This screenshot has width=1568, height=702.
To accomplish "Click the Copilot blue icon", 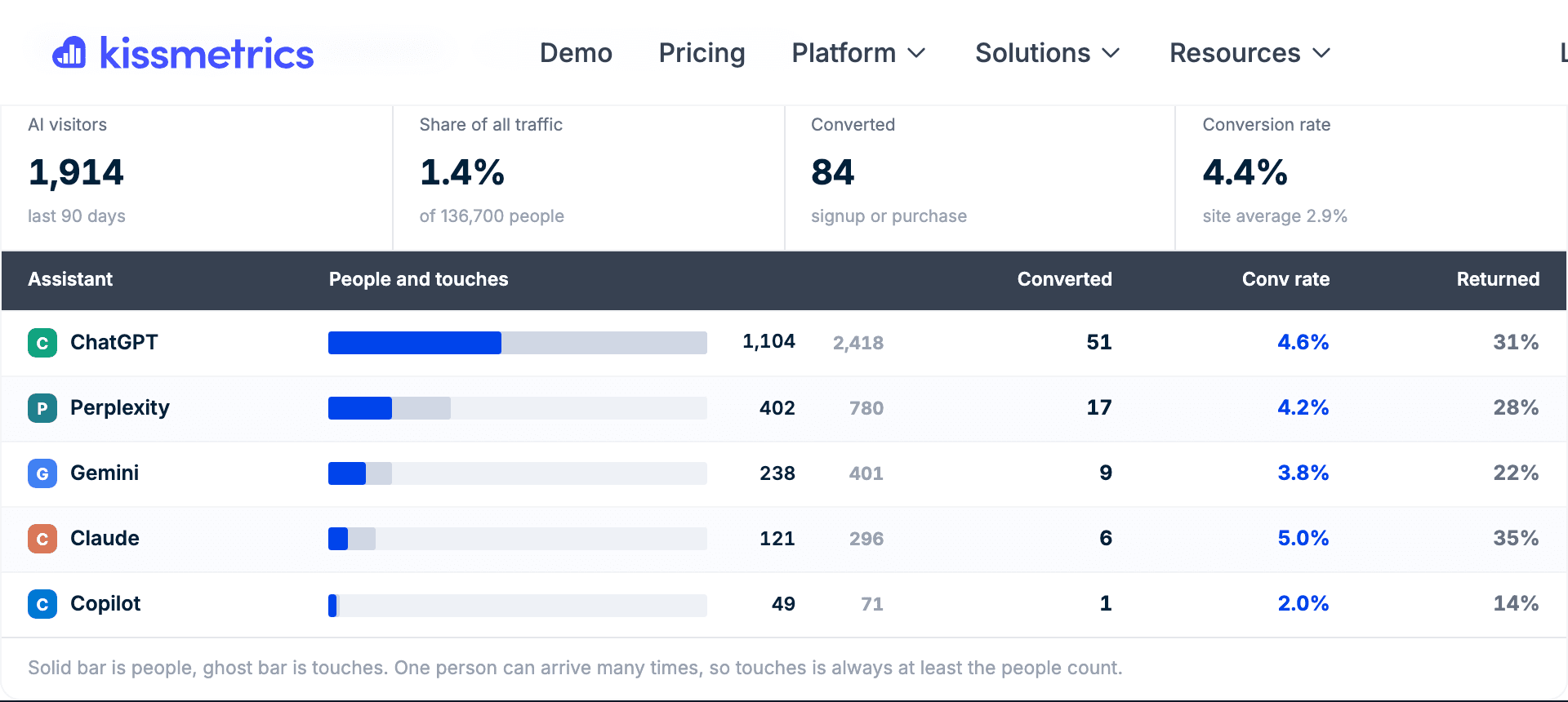I will 42,604.
